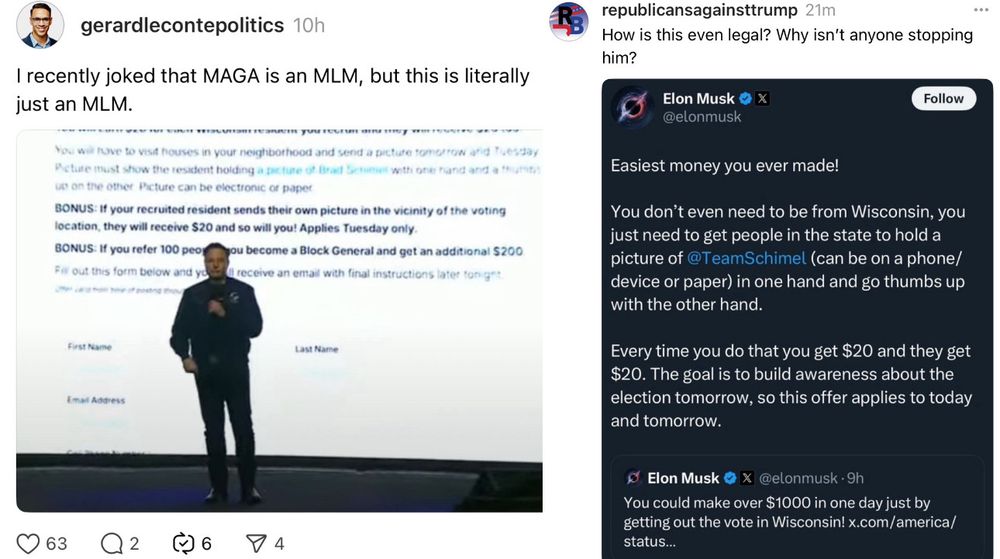The width and height of the screenshot is (1000, 559).
Task: Open republicansagainsttrump username link
Action: point(699,10)
